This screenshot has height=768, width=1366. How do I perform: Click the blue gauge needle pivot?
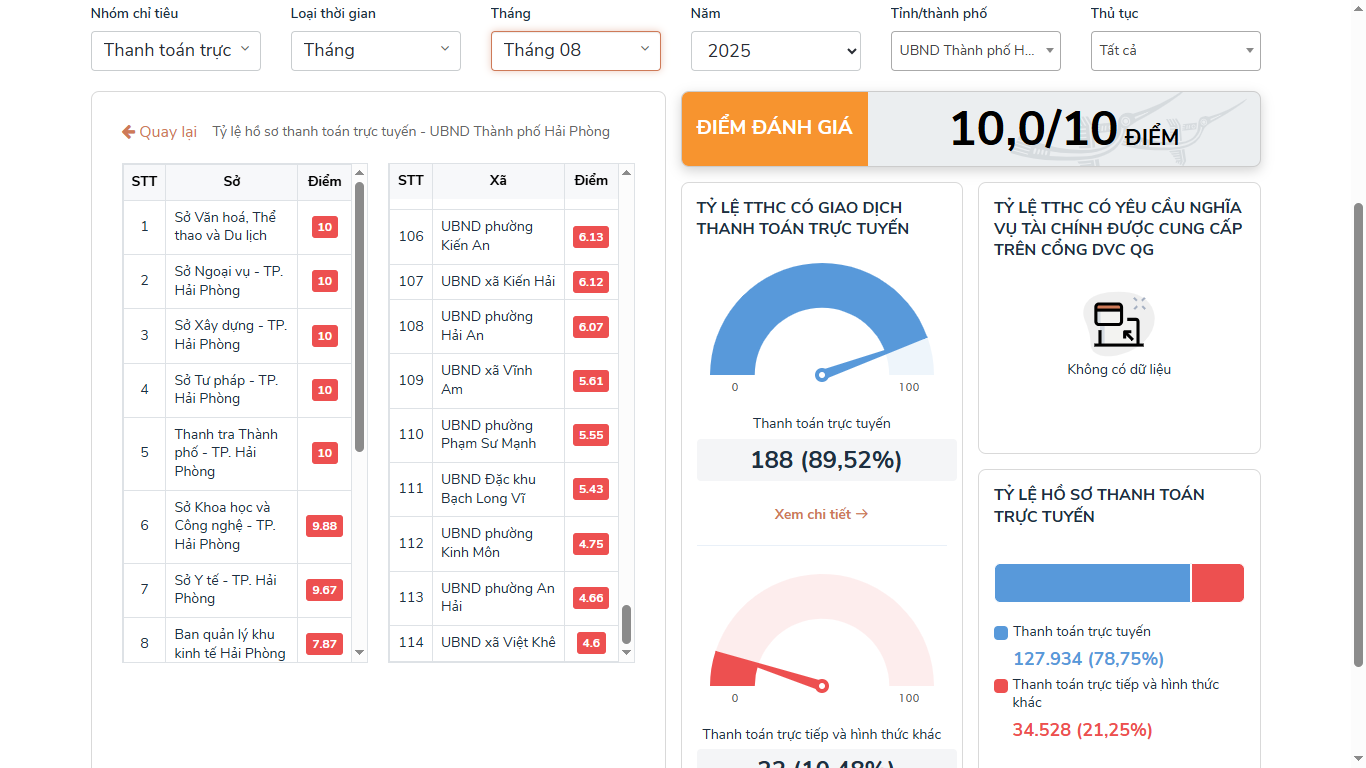(821, 375)
